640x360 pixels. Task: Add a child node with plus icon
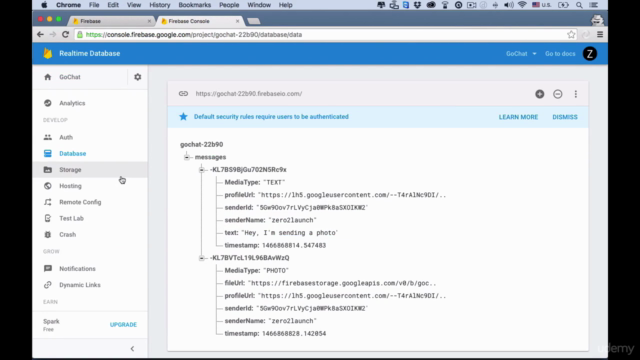point(540,94)
